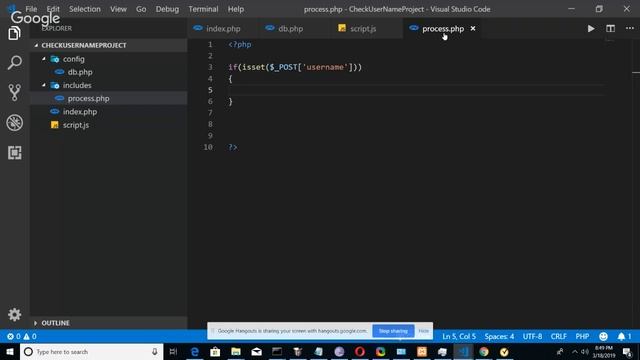The width and height of the screenshot is (640, 360).
Task: Open the Windows Action Center
Action: pyautogui.click(x=627, y=351)
